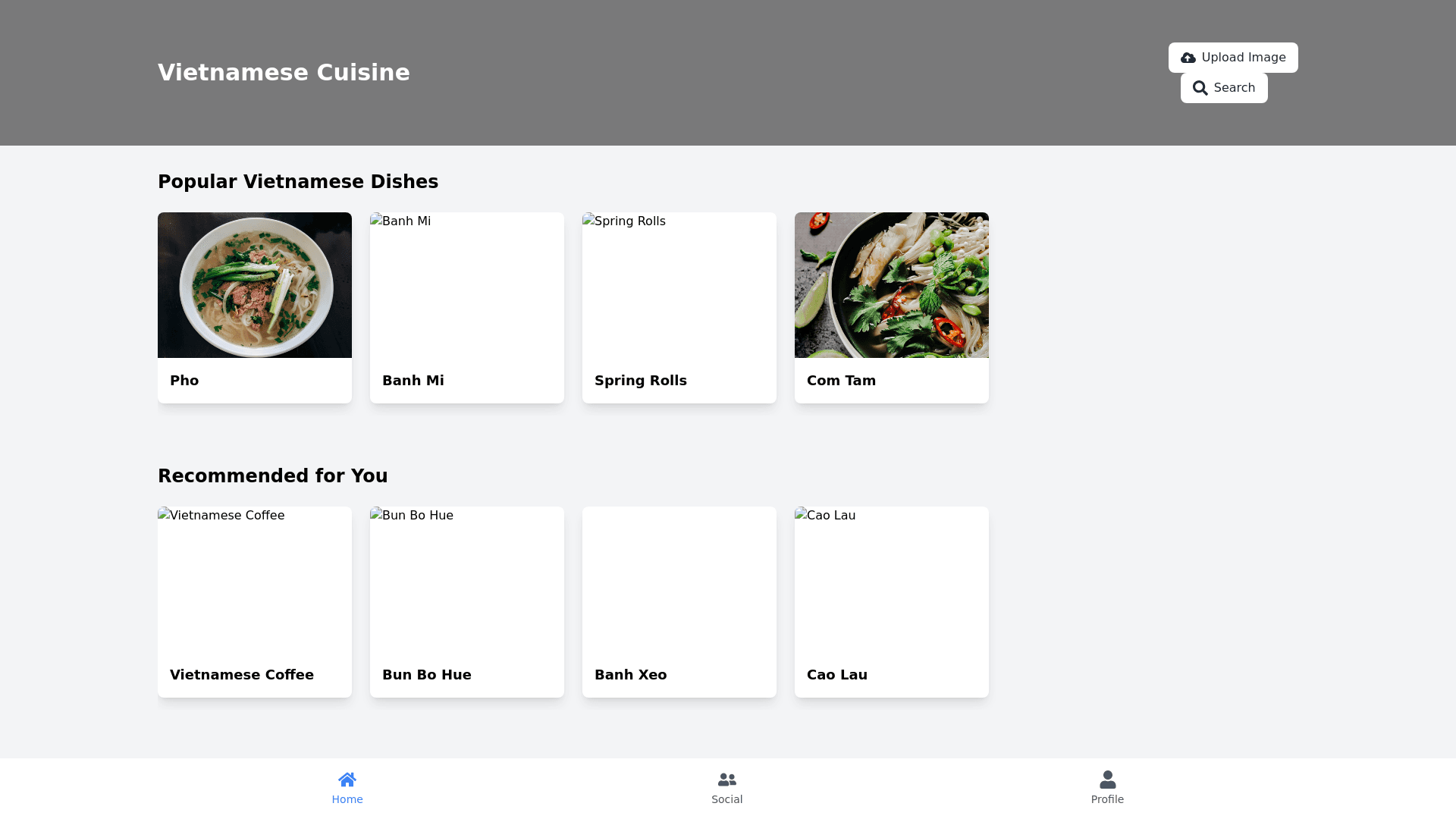Choose the Cao Lau recommendation card
1456x819 pixels.
click(892, 602)
